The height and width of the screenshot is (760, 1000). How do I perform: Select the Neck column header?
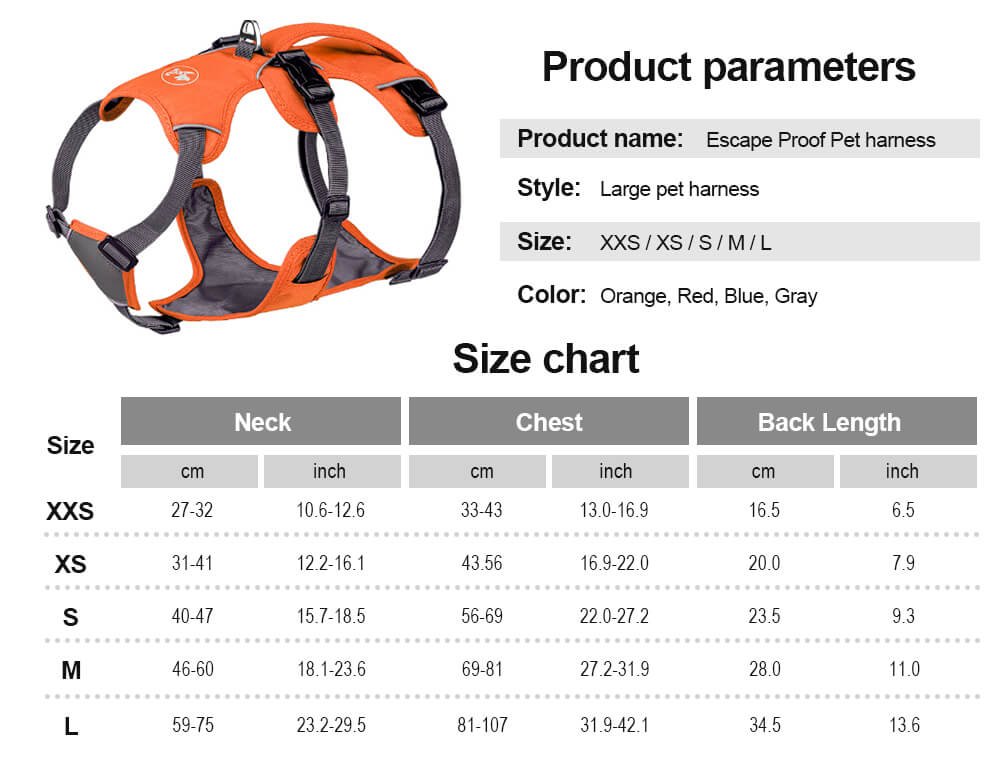click(261, 421)
